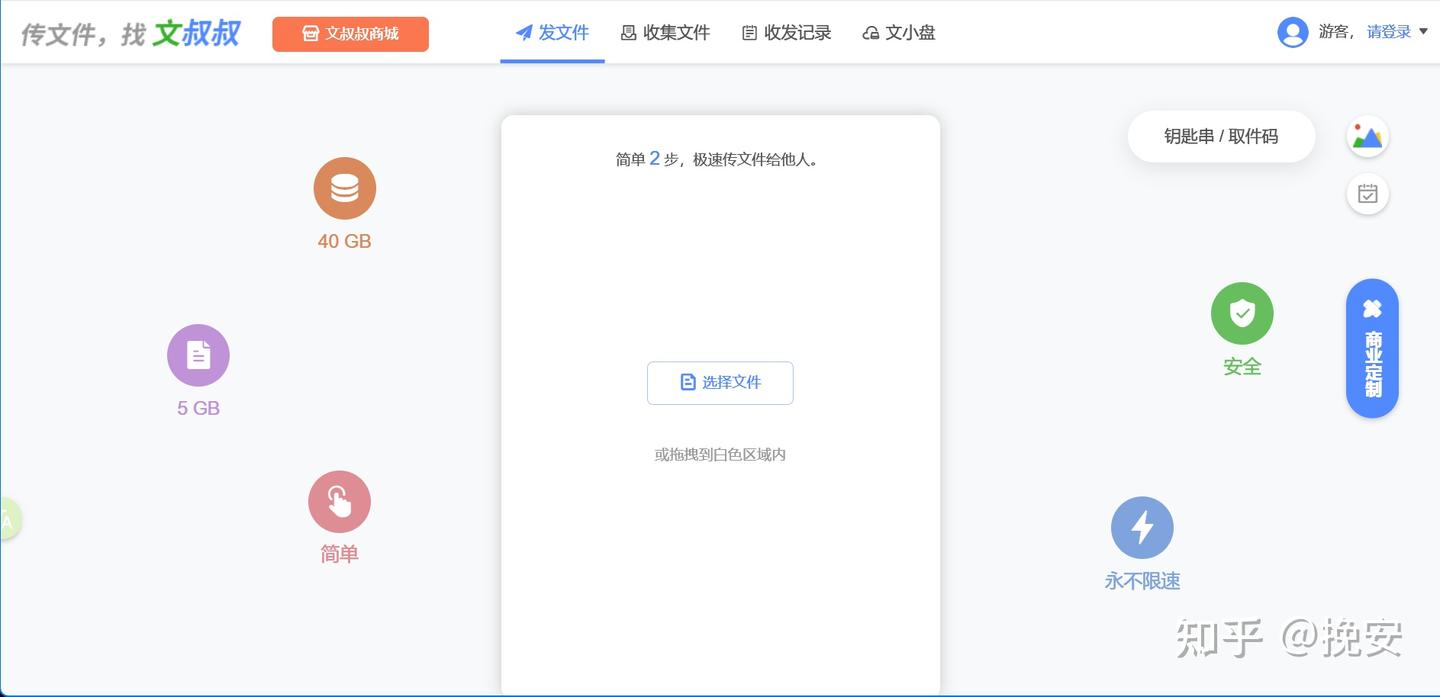Switch to the 文小盘 tab
This screenshot has width=1440, height=697.
coord(898,33)
